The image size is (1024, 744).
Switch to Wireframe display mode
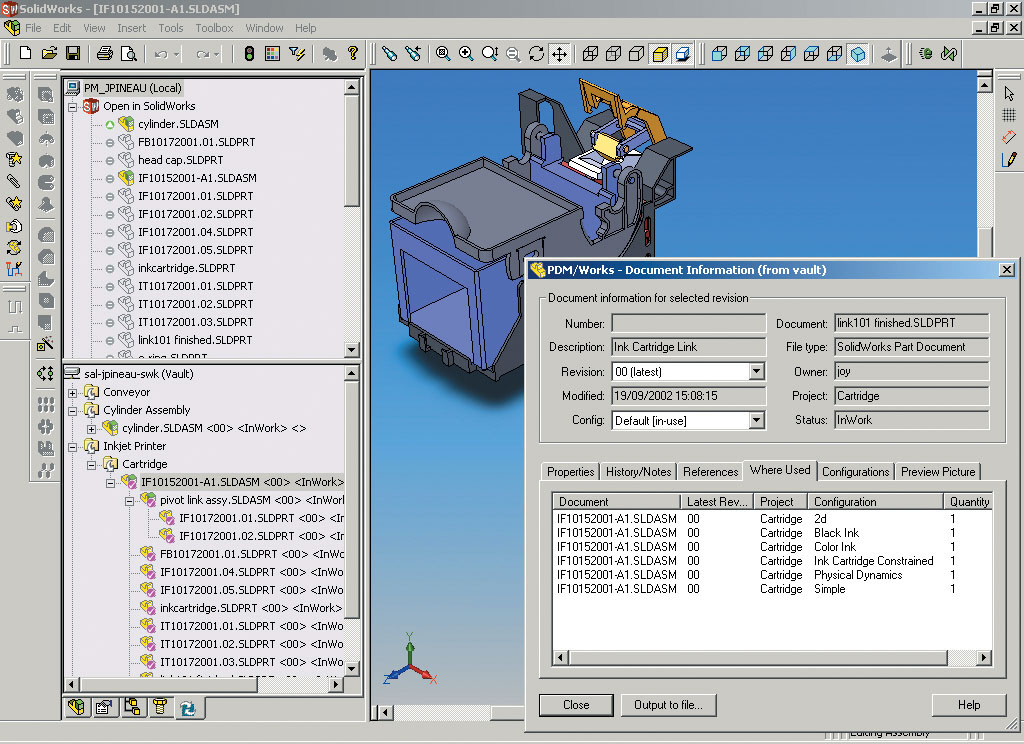click(x=590, y=54)
